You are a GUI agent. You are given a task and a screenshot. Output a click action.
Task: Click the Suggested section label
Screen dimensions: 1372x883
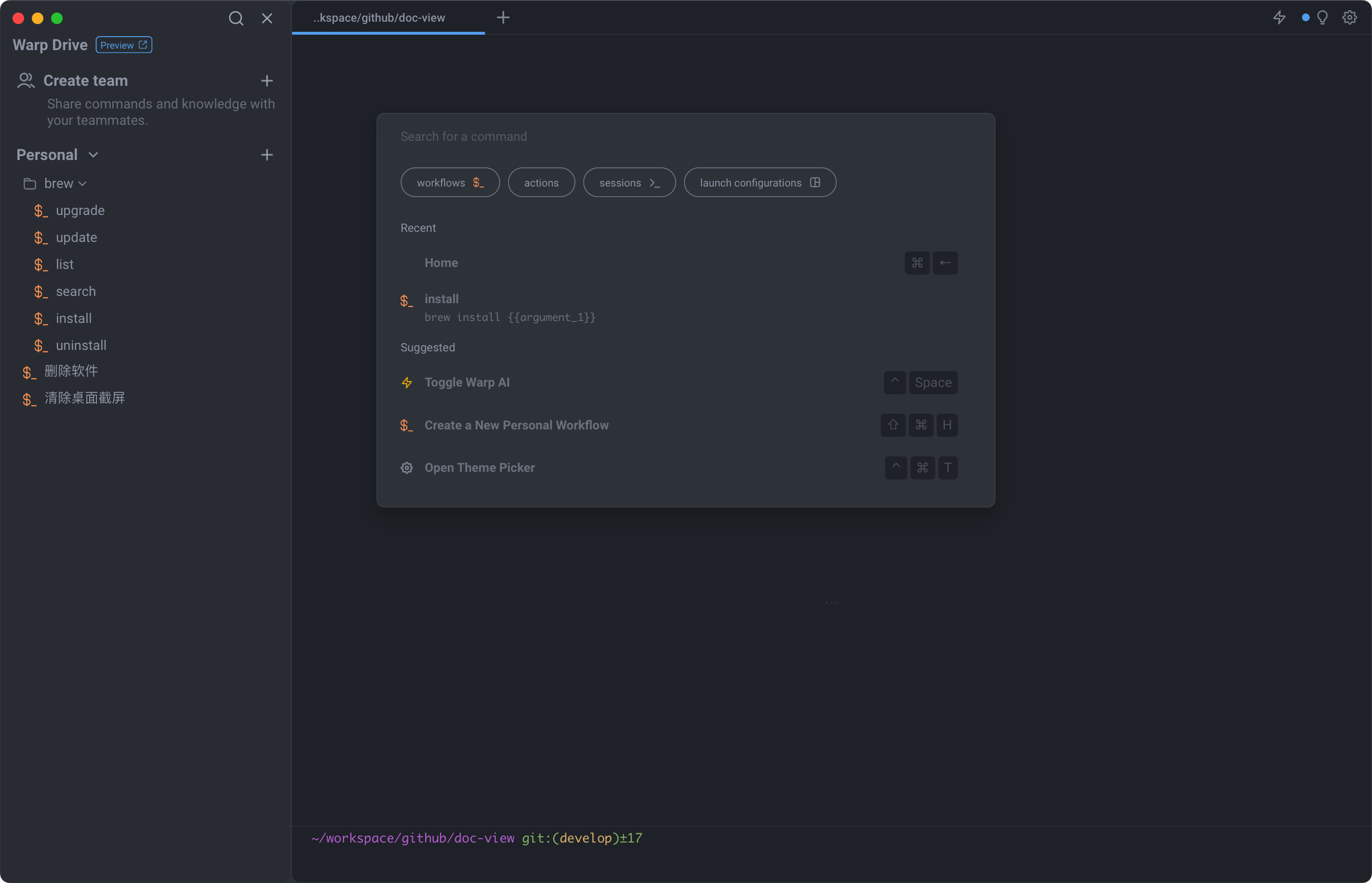click(427, 348)
